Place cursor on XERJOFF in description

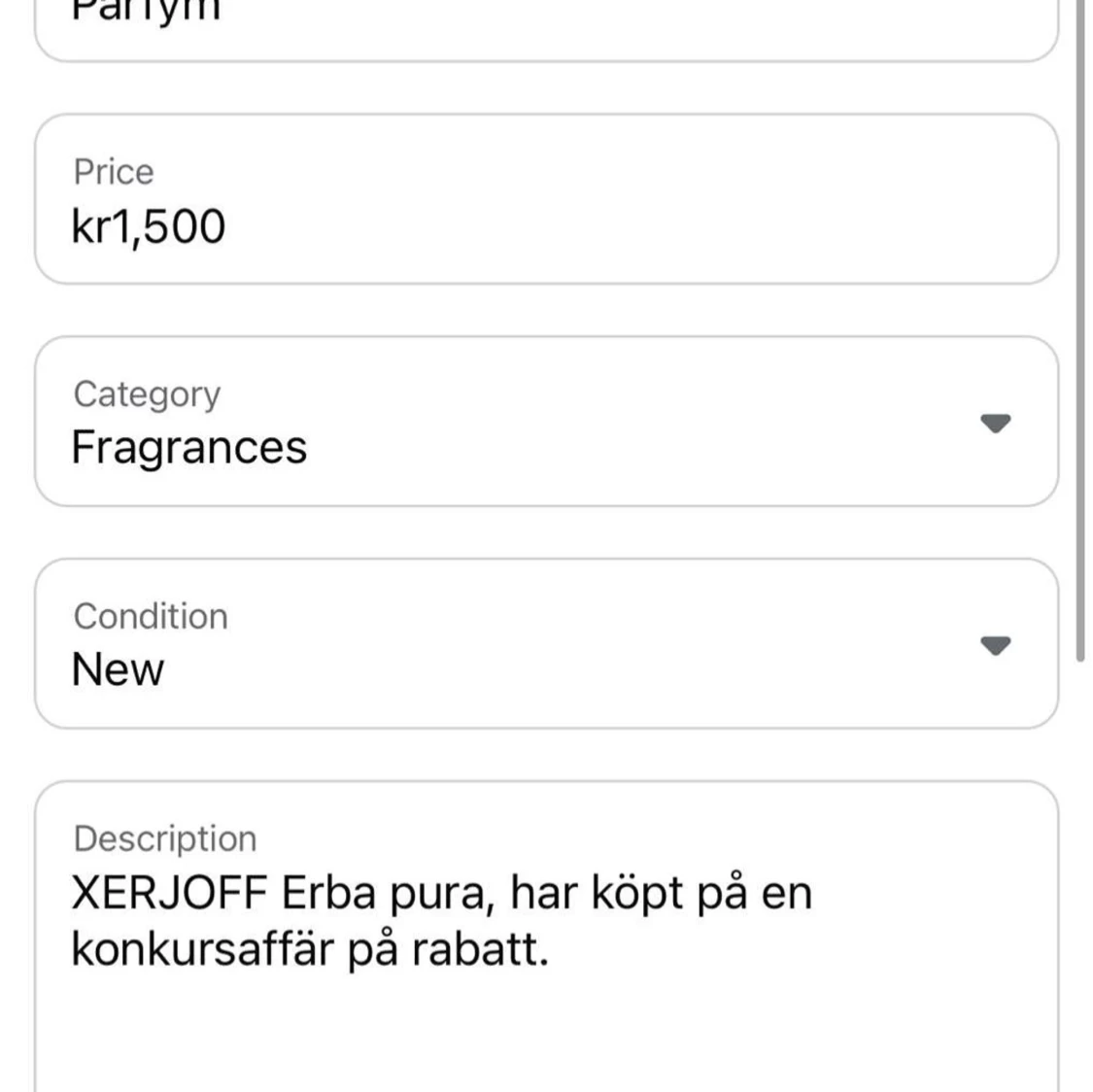tap(169, 893)
